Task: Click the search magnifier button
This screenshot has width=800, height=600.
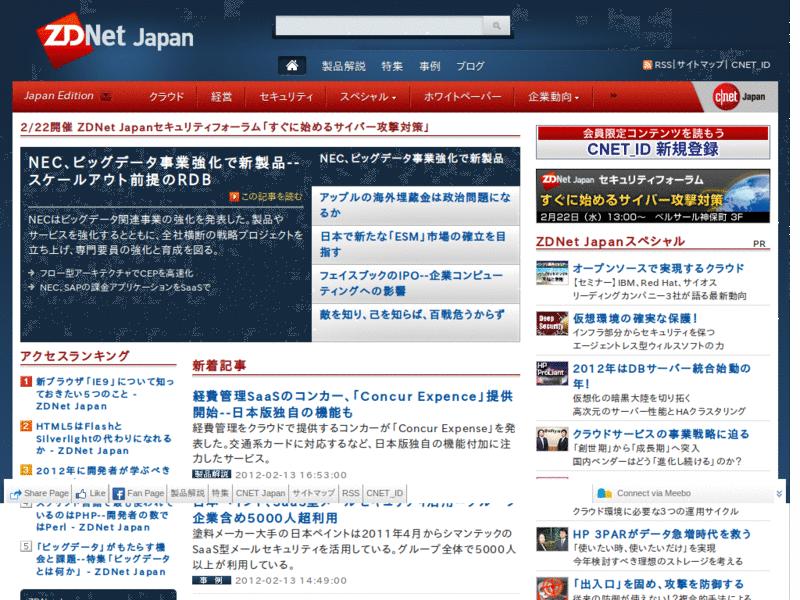Action: click(496, 26)
